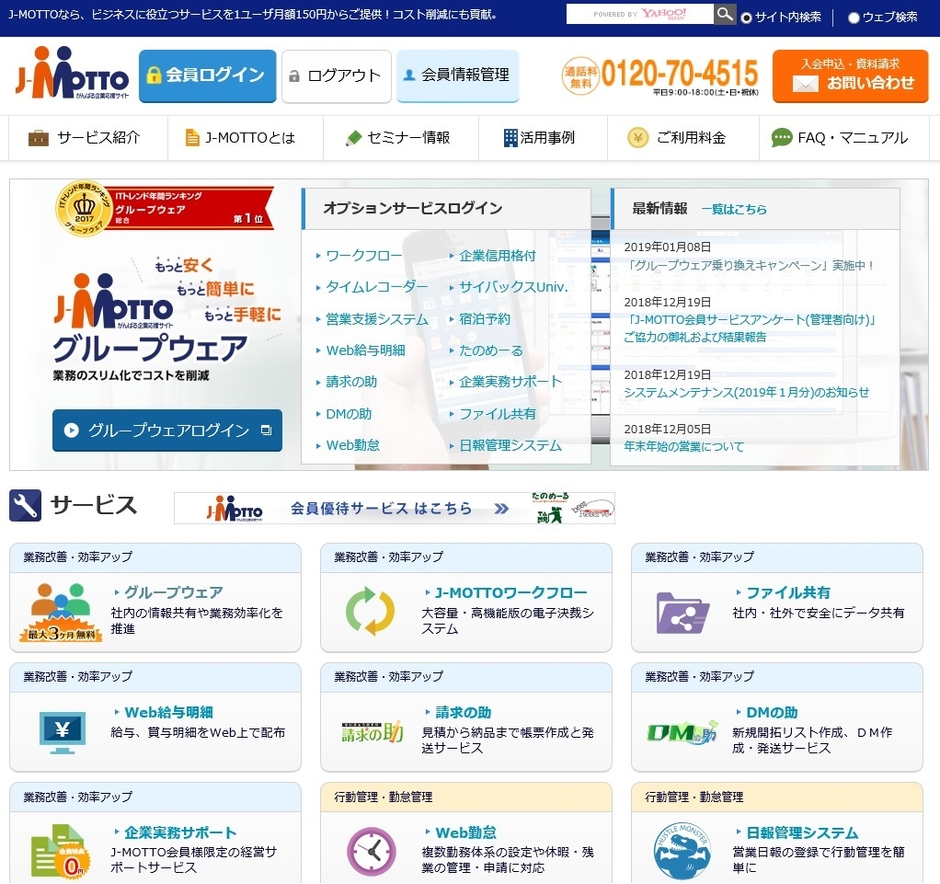Open the タイムレコーダー option link
940x884 pixels.
376,287
